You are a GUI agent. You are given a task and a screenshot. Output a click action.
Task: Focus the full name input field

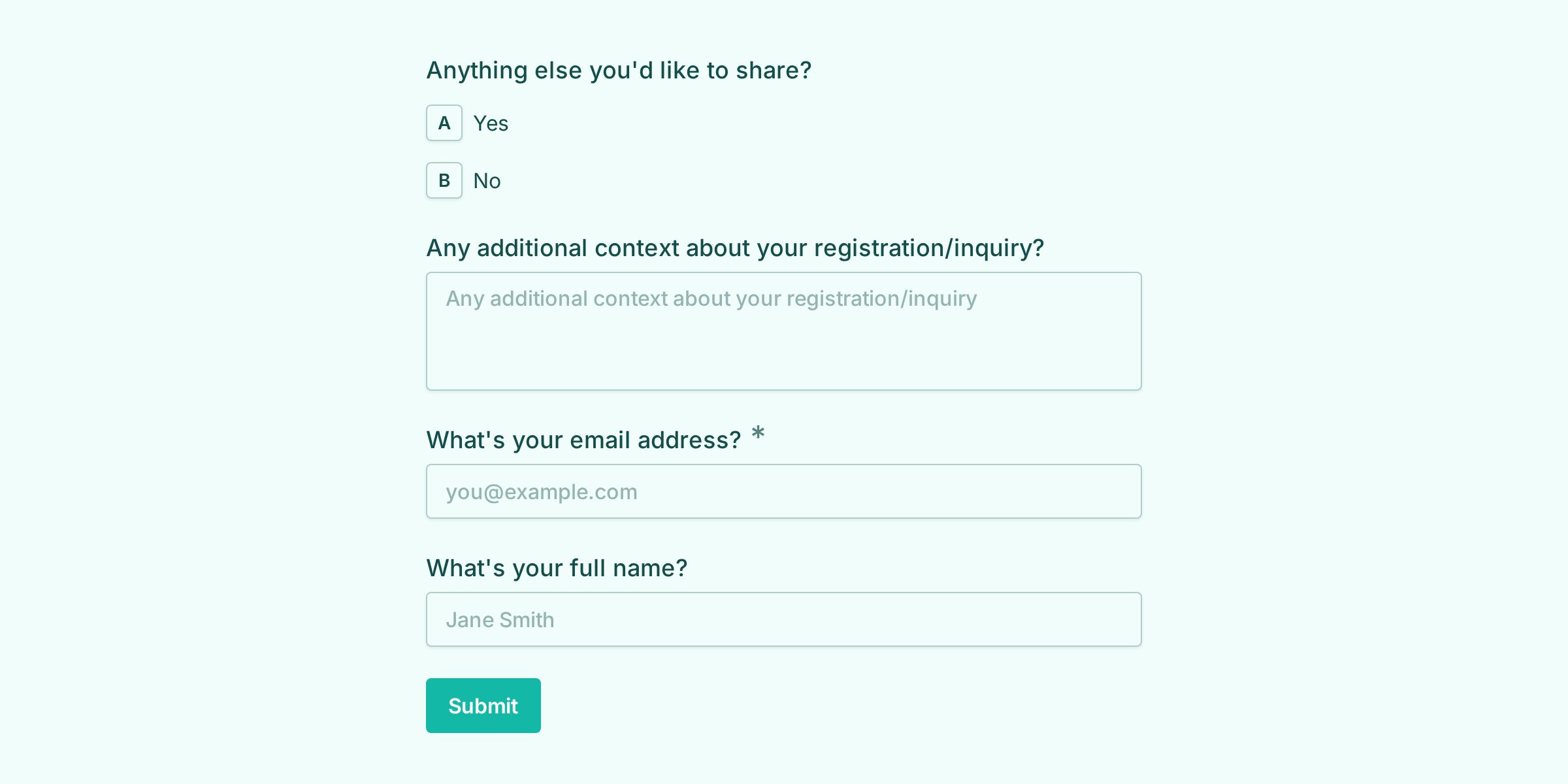(x=783, y=619)
